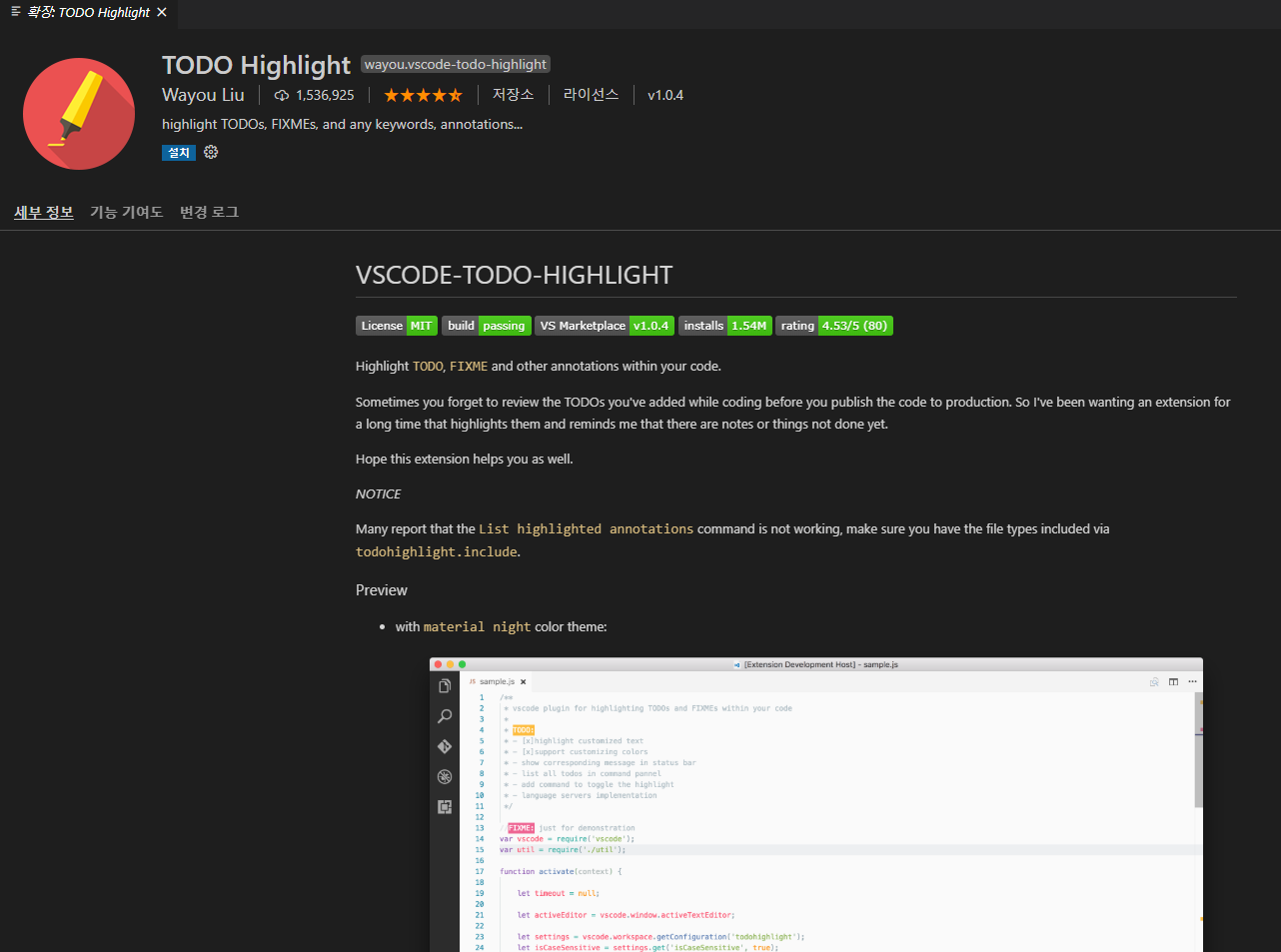
Task: Click the preview screenshot's Search icon
Action: point(445,716)
